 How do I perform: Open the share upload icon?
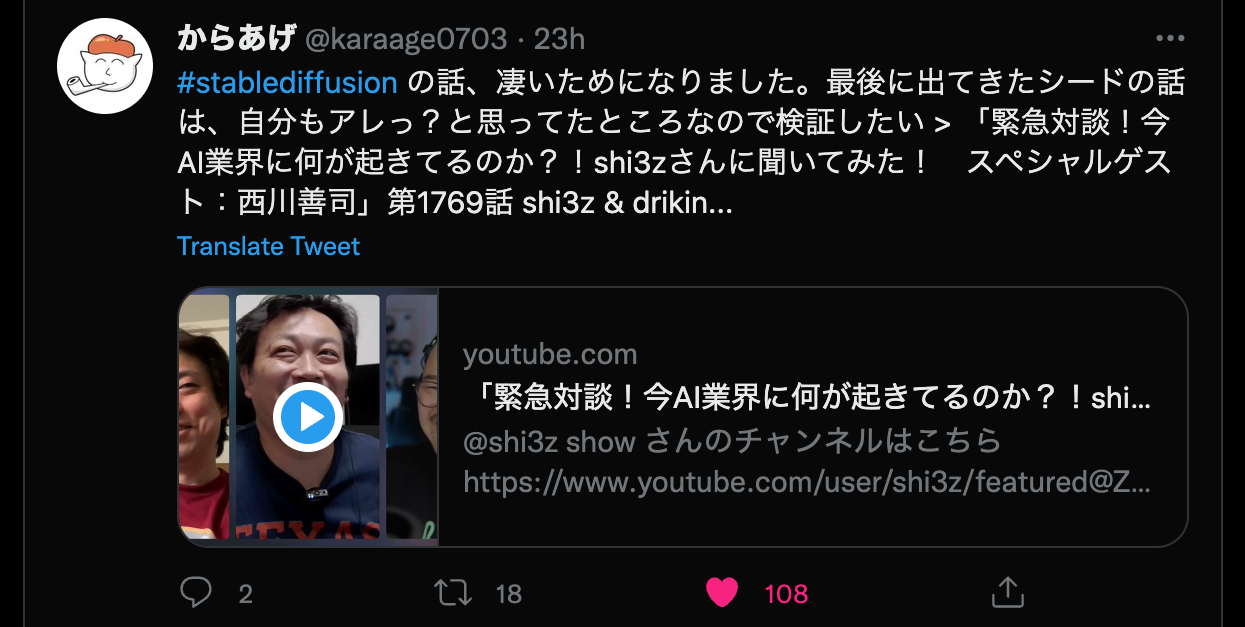1007,592
